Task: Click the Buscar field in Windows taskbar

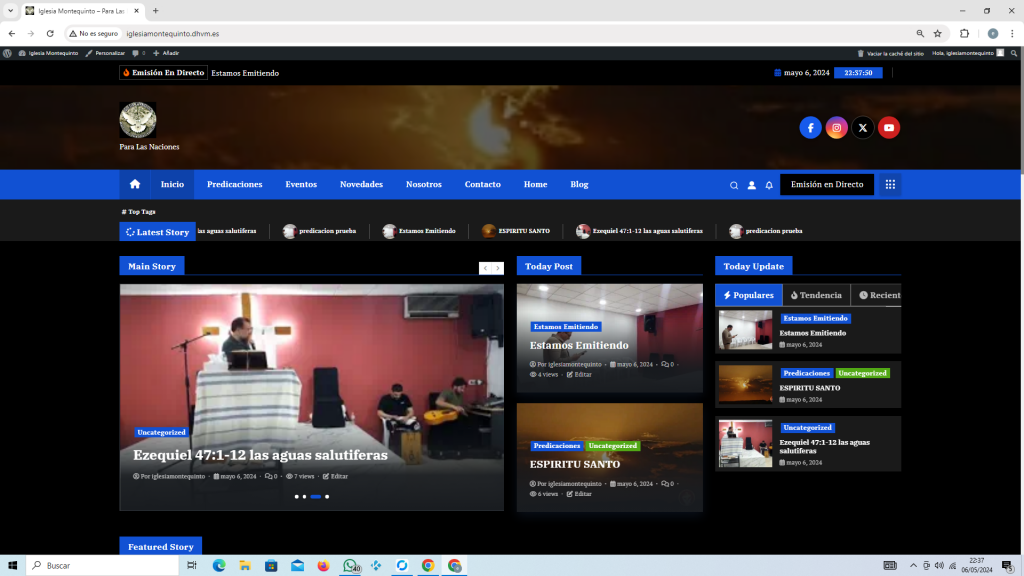Action: pyautogui.click(x=100, y=566)
